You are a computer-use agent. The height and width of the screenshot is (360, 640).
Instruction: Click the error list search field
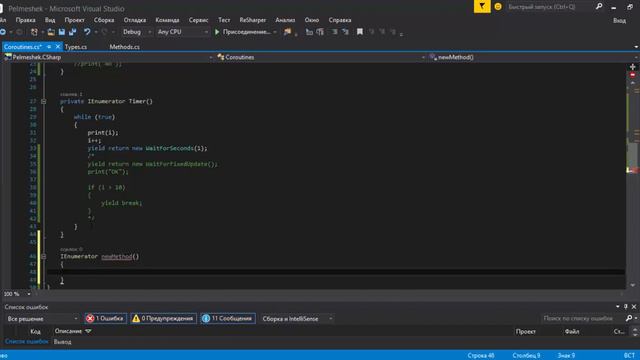(x=582, y=318)
